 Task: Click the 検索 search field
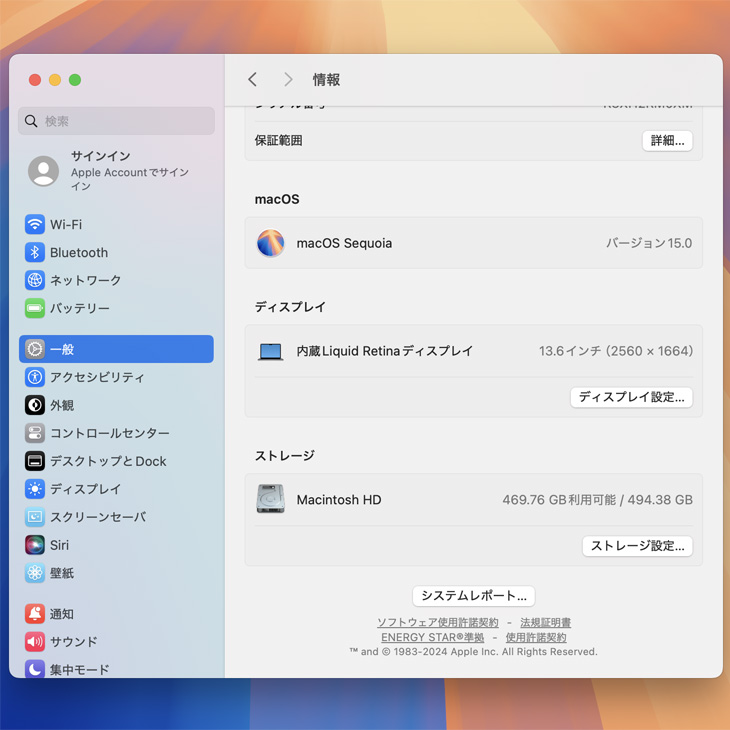116,121
